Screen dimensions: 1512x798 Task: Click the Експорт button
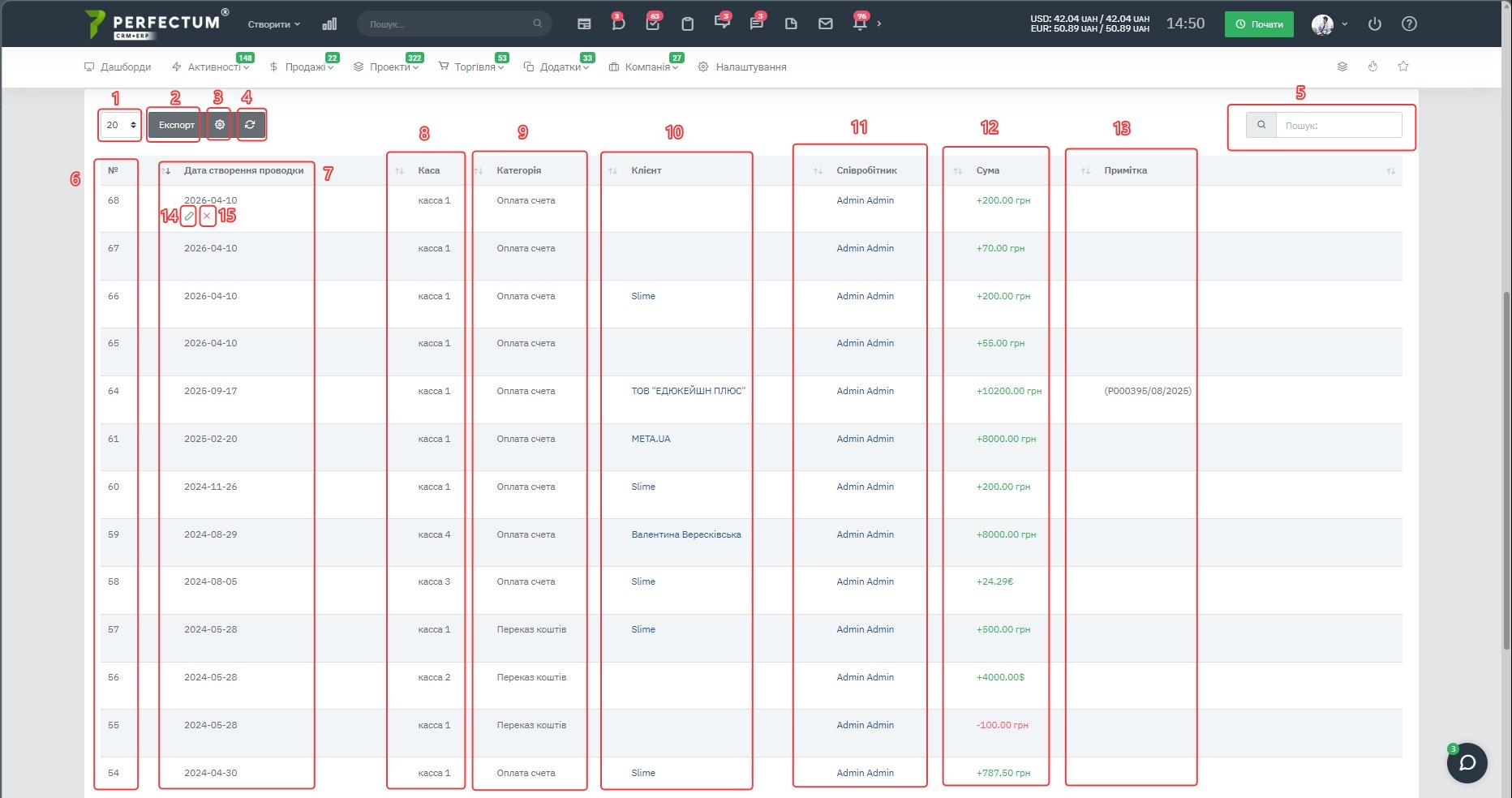(176, 125)
